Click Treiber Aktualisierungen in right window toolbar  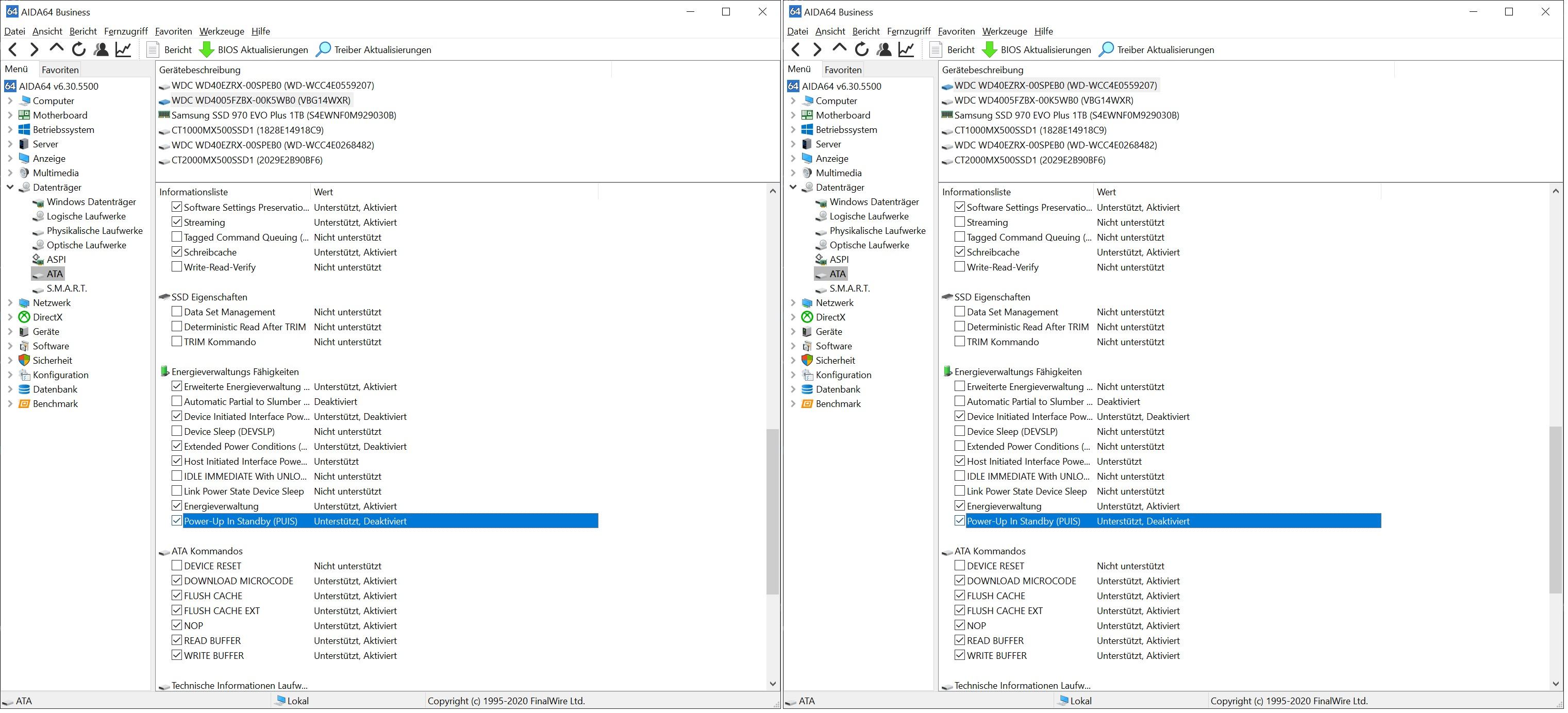tap(1157, 50)
